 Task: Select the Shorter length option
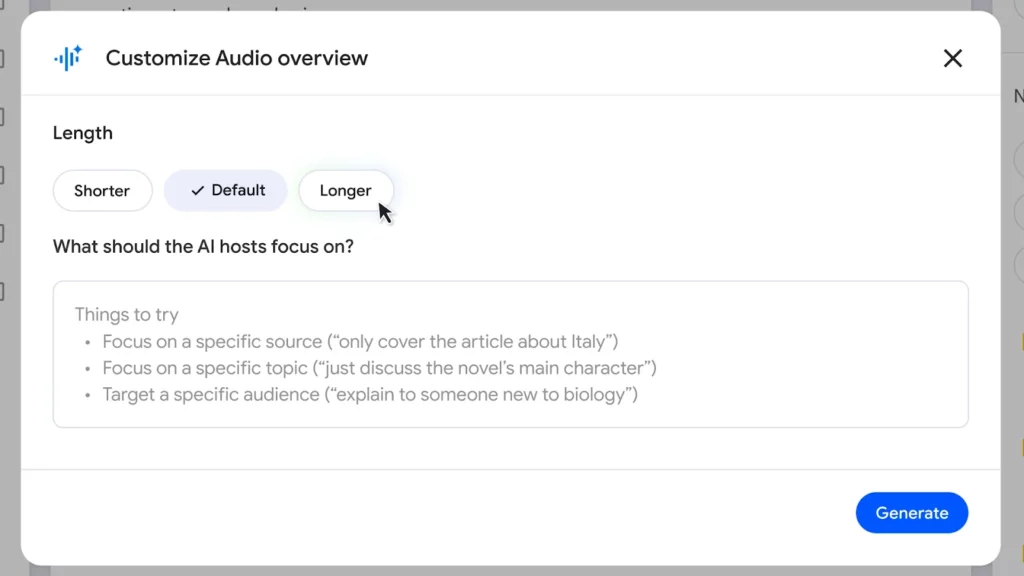102,190
